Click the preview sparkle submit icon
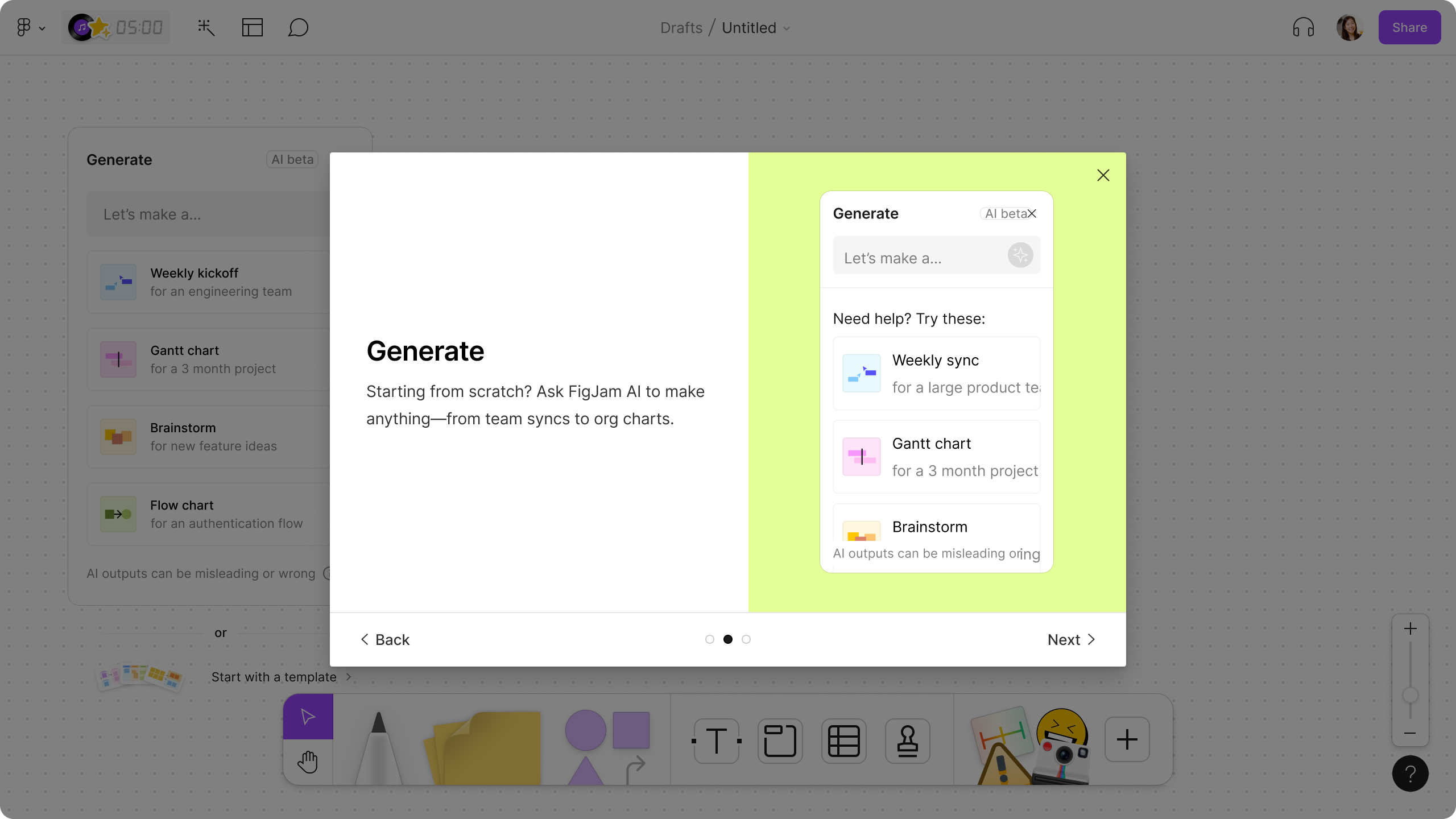 [1020, 255]
